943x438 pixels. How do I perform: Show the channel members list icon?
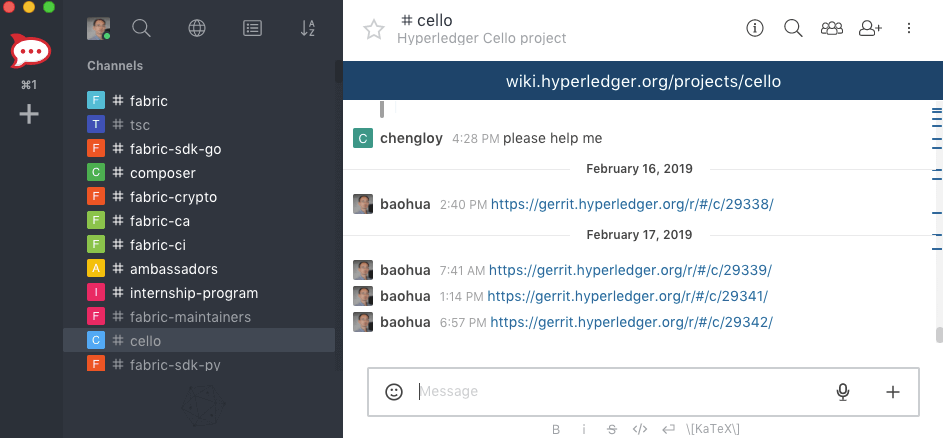point(832,28)
